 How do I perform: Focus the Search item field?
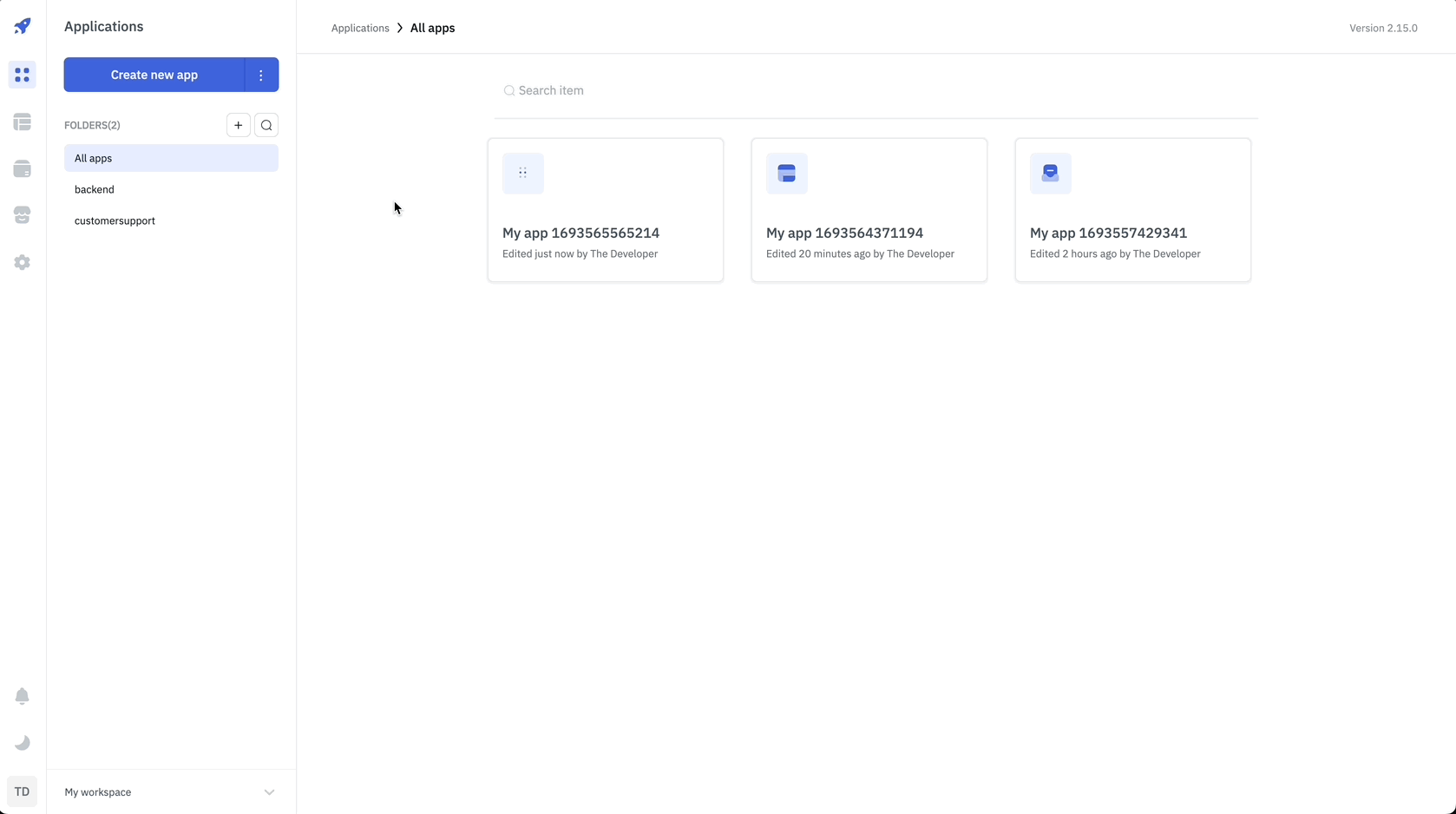[x=876, y=90]
